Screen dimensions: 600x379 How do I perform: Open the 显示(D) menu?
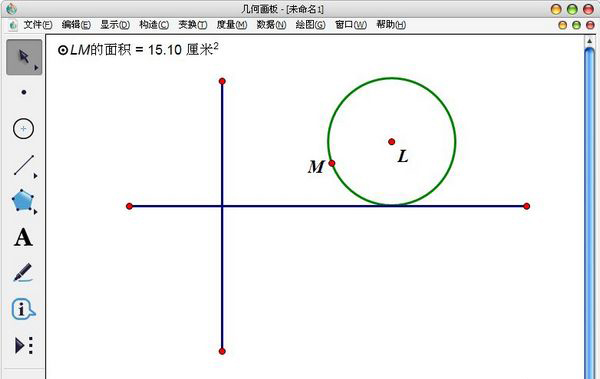(x=115, y=25)
